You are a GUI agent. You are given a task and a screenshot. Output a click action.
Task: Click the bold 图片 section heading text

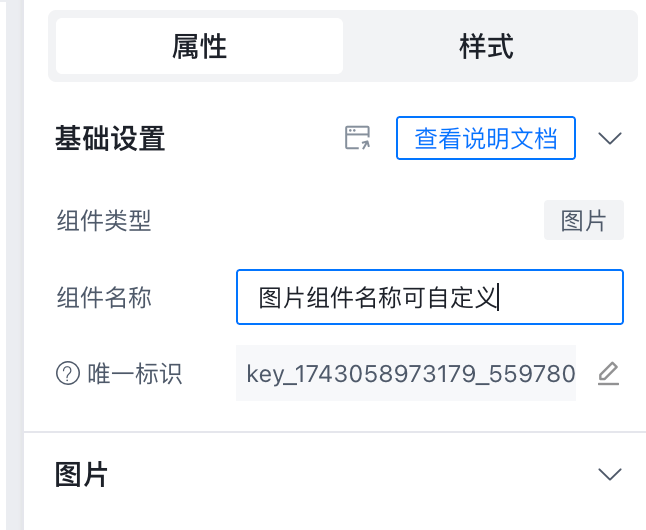pos(82,474)
